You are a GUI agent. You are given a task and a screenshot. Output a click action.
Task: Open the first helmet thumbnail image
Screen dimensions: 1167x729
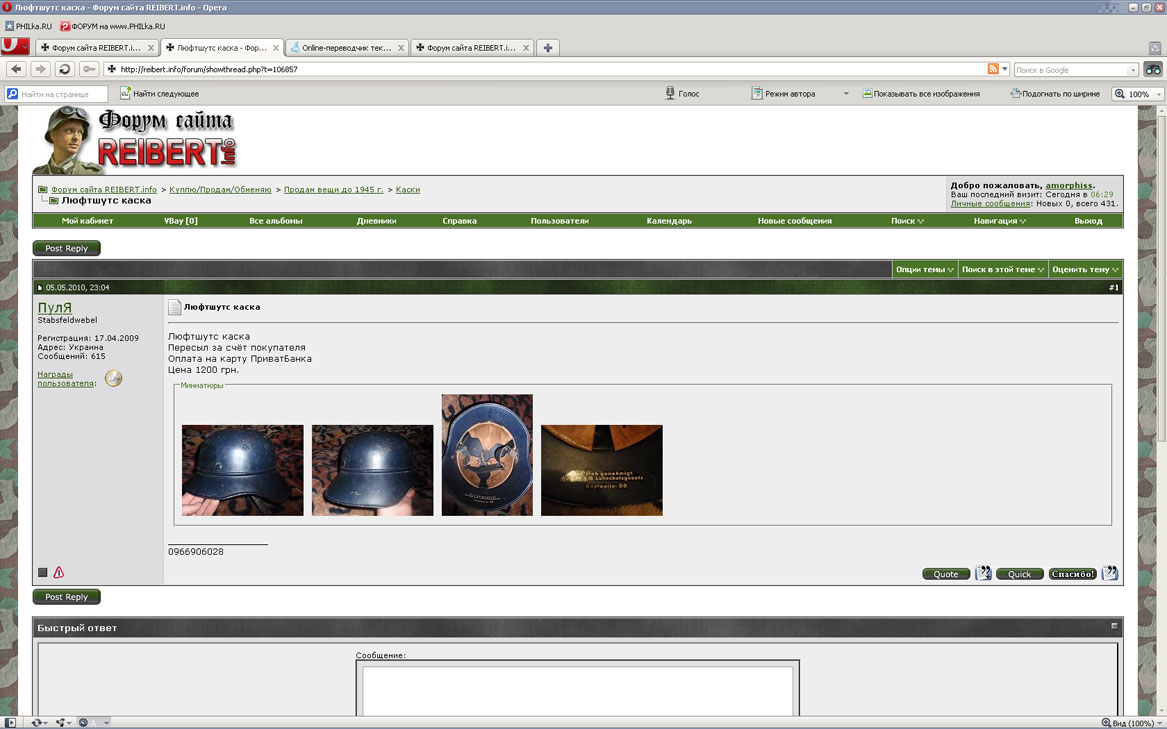[x=242, y=470]
